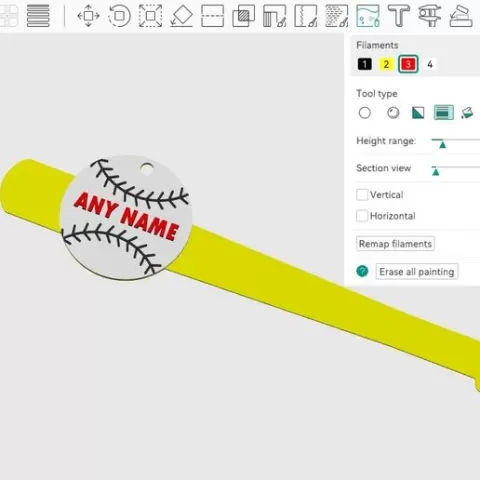Open the help question mark icon
Image resolution: width=480 pixels, height=480 pixels.
tap(362, 271)
